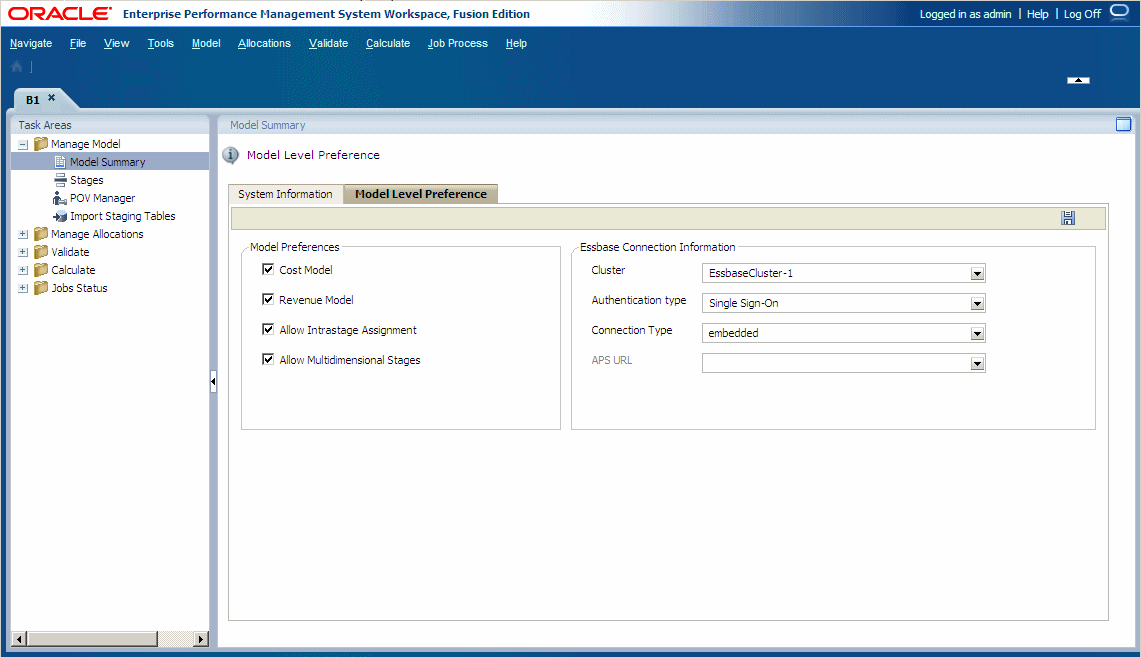Disable Allow Intrastage Assignment
Image resolution: width=1141 pixels, height=657 pixels.
click(268, 329)
